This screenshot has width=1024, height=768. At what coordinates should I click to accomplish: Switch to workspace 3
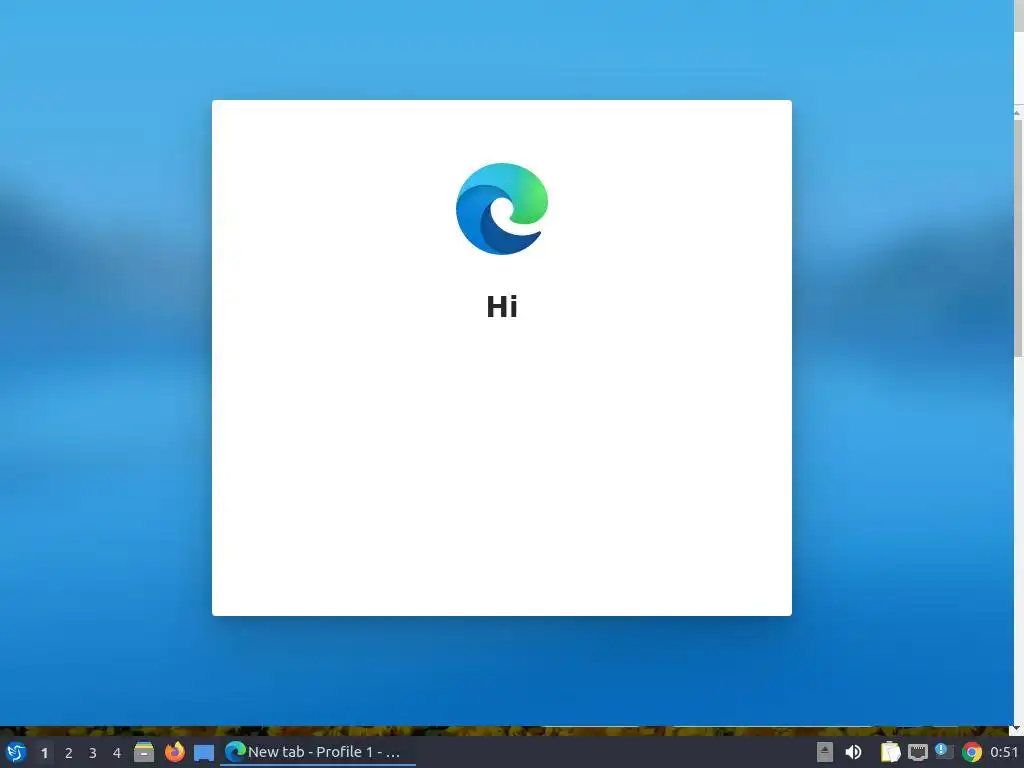click(93, 753)
